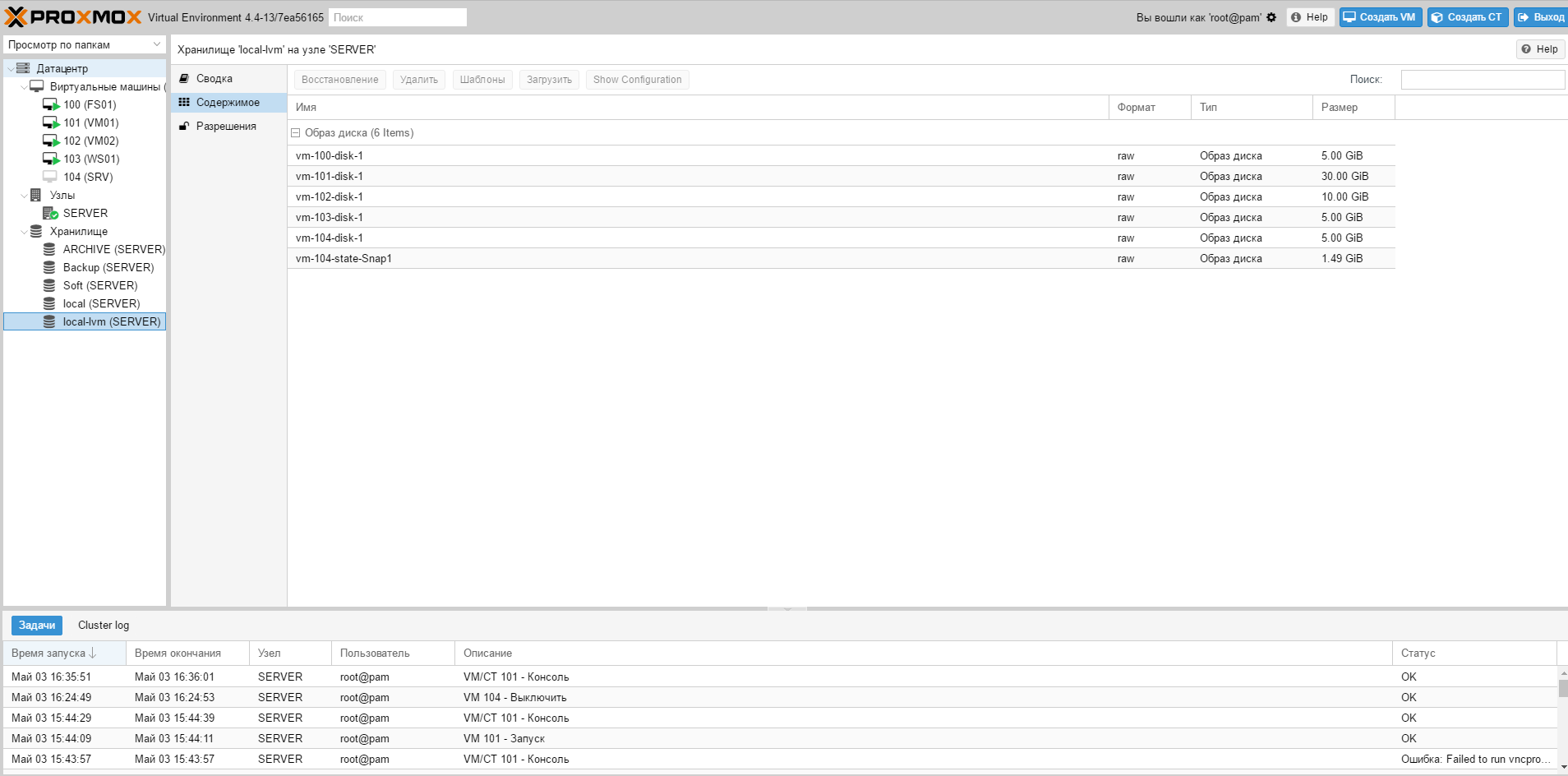Sort by the Размер column header
The image size is (1568, 776).
[1354, 107]
